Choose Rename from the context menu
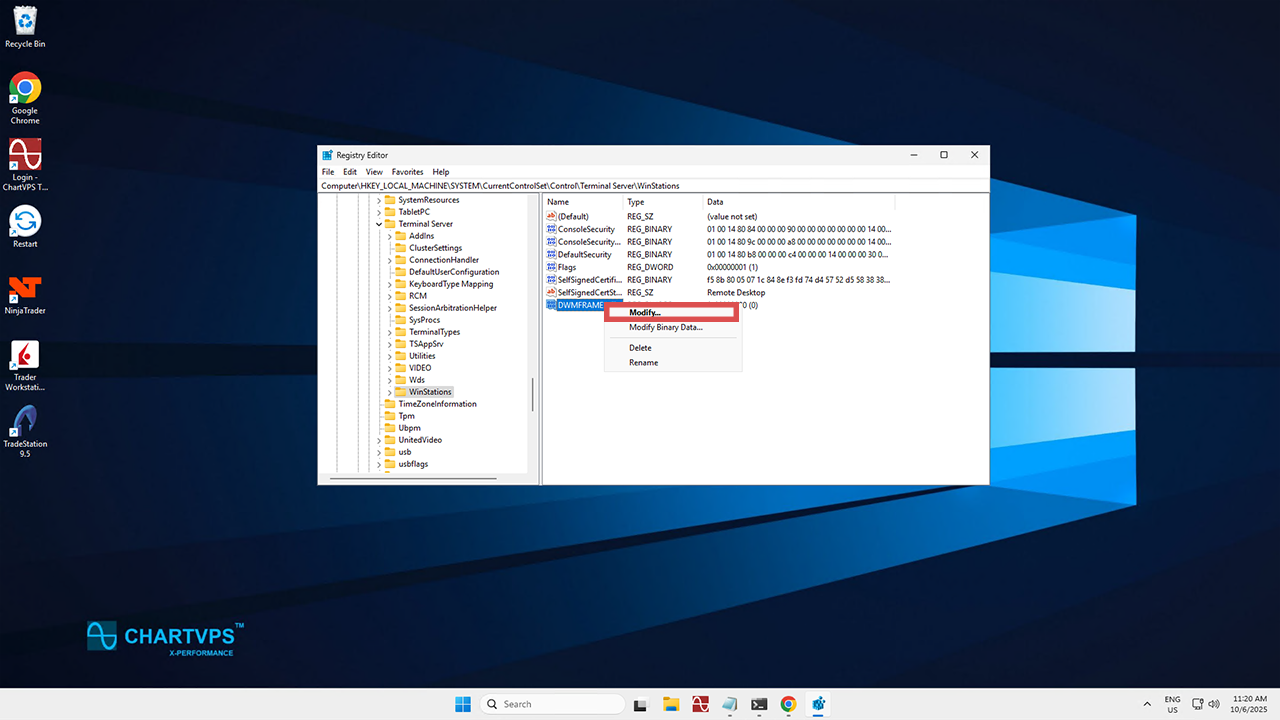This screenshot has height=720, width=1280. click(x=643, y=363)
